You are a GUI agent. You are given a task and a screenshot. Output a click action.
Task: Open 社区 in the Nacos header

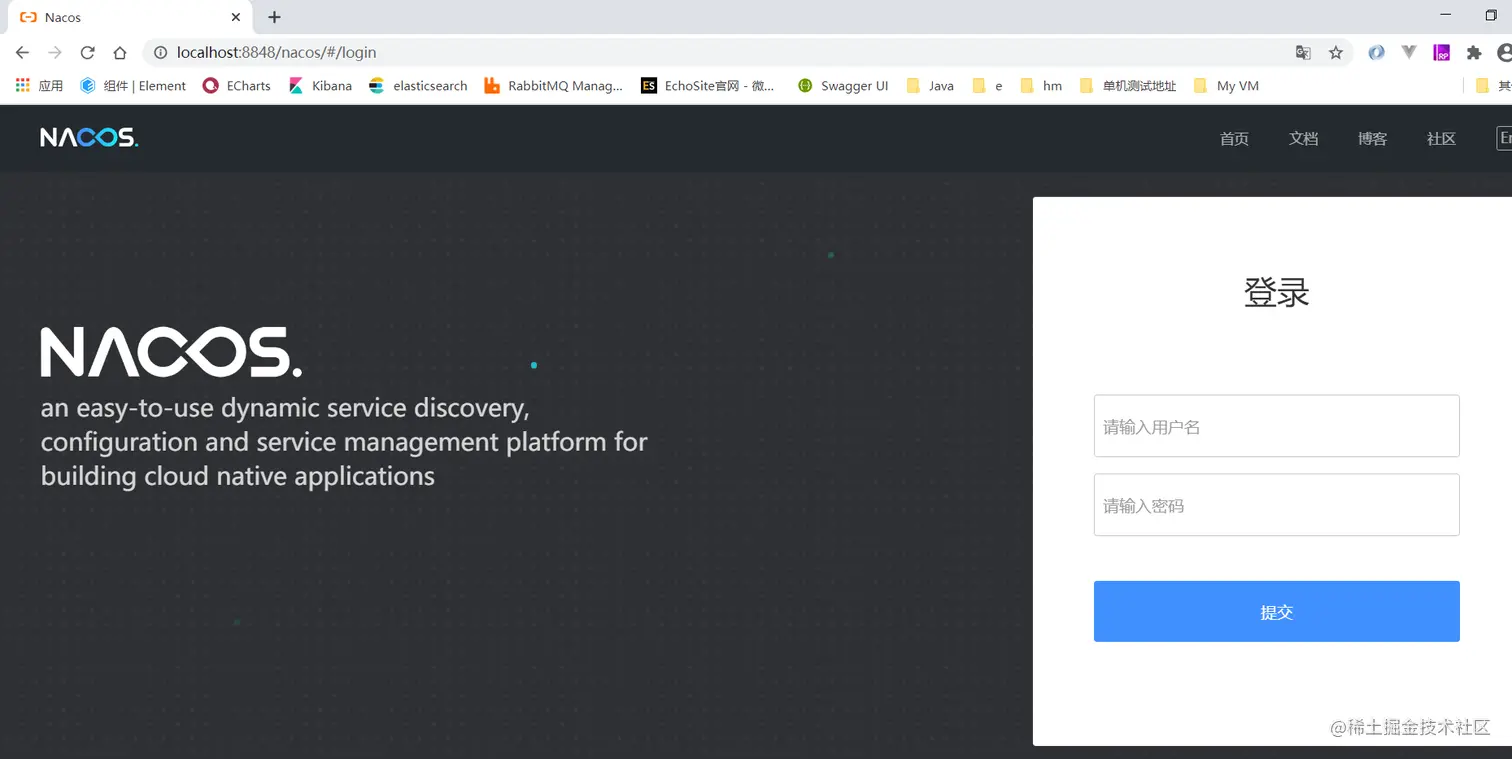coord(1441,139)
